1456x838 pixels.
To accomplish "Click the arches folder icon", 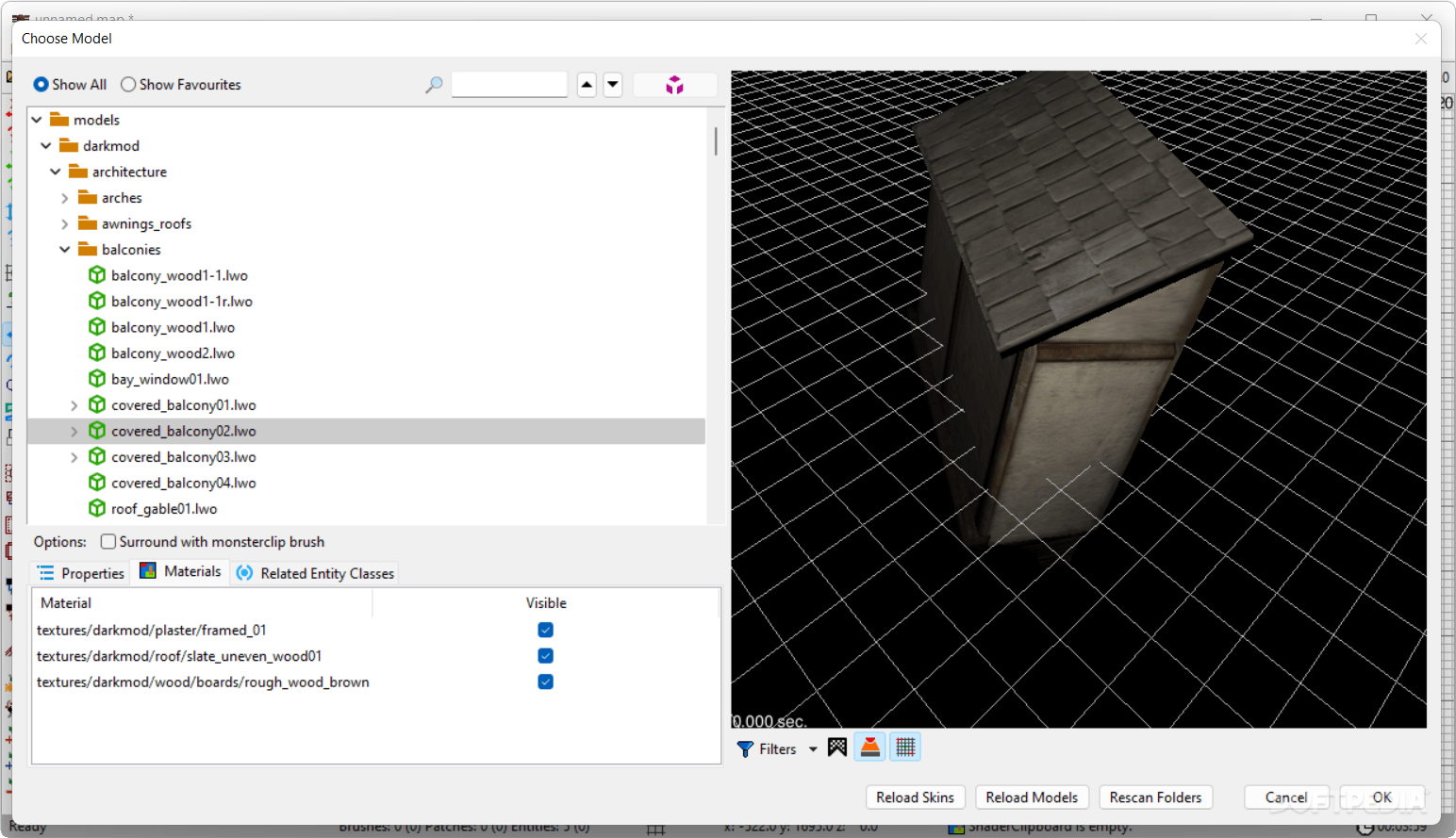I will (x=88, y=197).
